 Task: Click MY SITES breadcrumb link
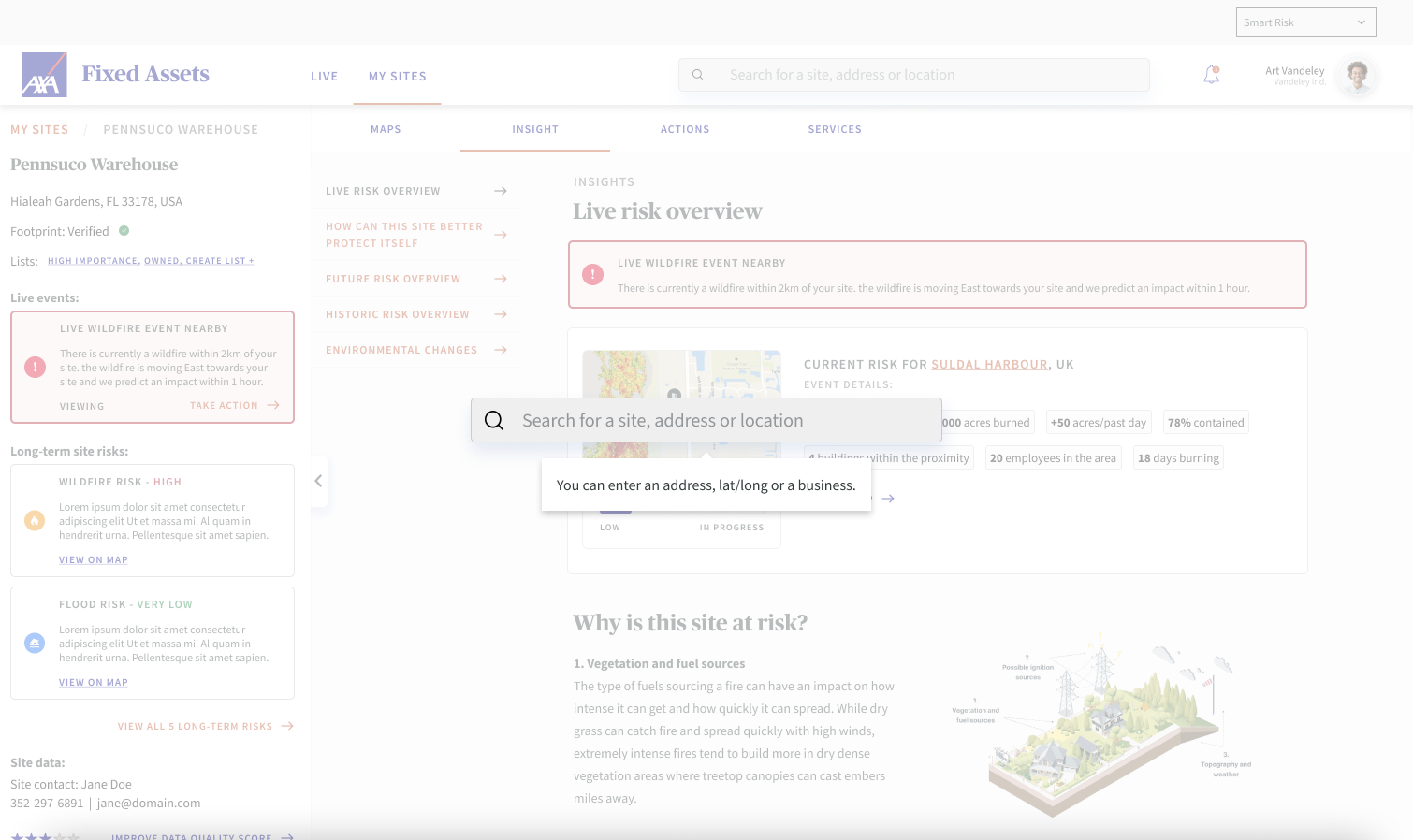pos(39,130)
